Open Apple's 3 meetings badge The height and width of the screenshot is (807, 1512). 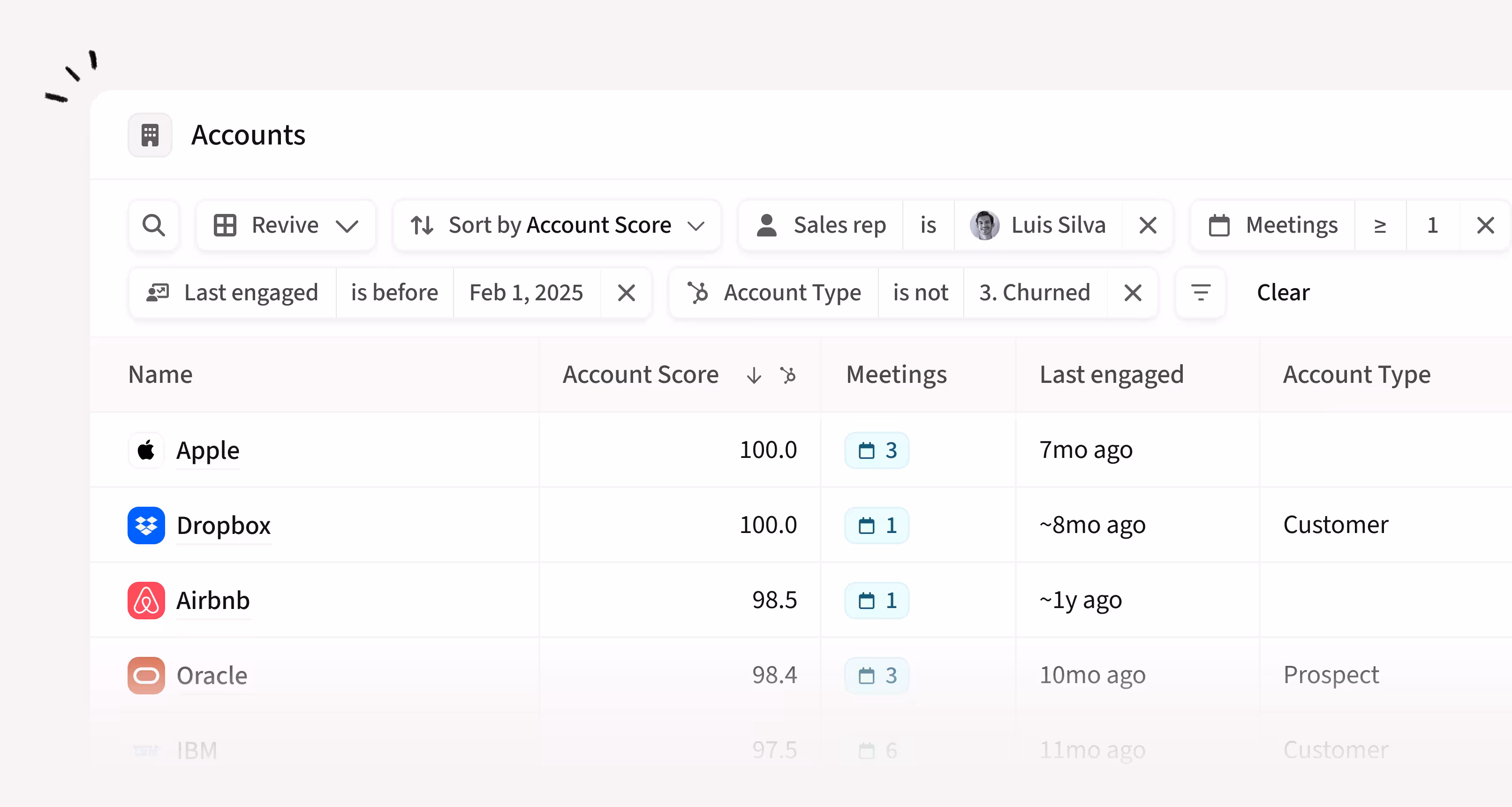click(x=877, y=450)
